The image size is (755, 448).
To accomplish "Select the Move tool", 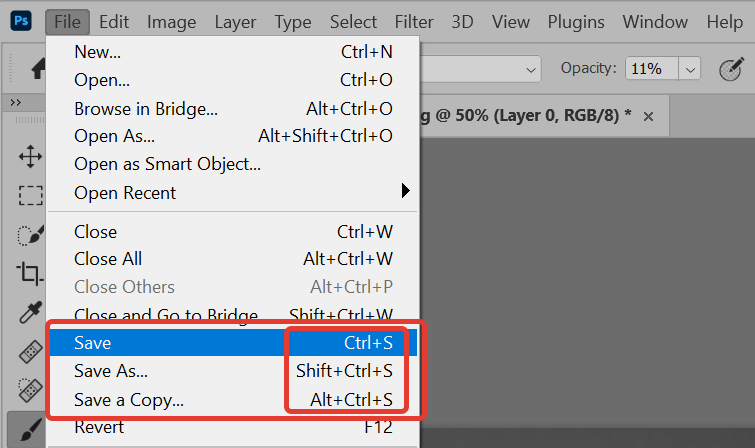I will [30, 156].
